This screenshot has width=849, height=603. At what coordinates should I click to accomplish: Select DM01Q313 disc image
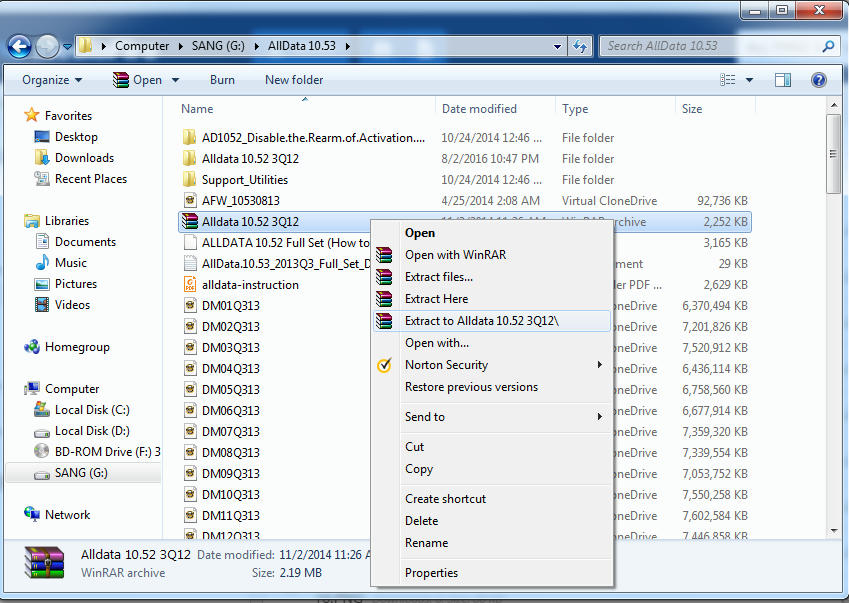pos(222,306)
